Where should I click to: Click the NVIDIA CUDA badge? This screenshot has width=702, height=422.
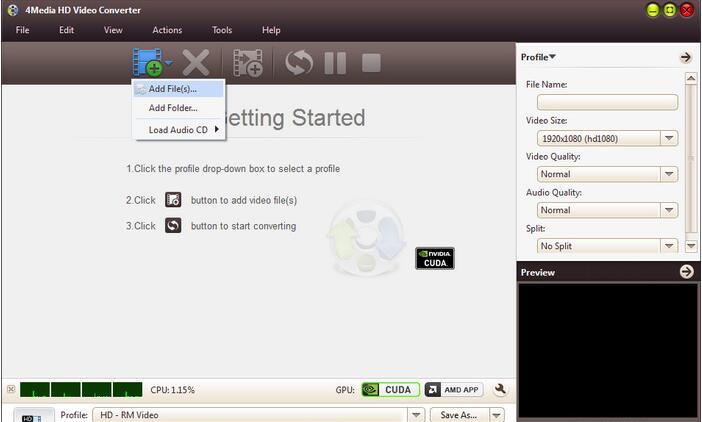[x=435, y=258]
